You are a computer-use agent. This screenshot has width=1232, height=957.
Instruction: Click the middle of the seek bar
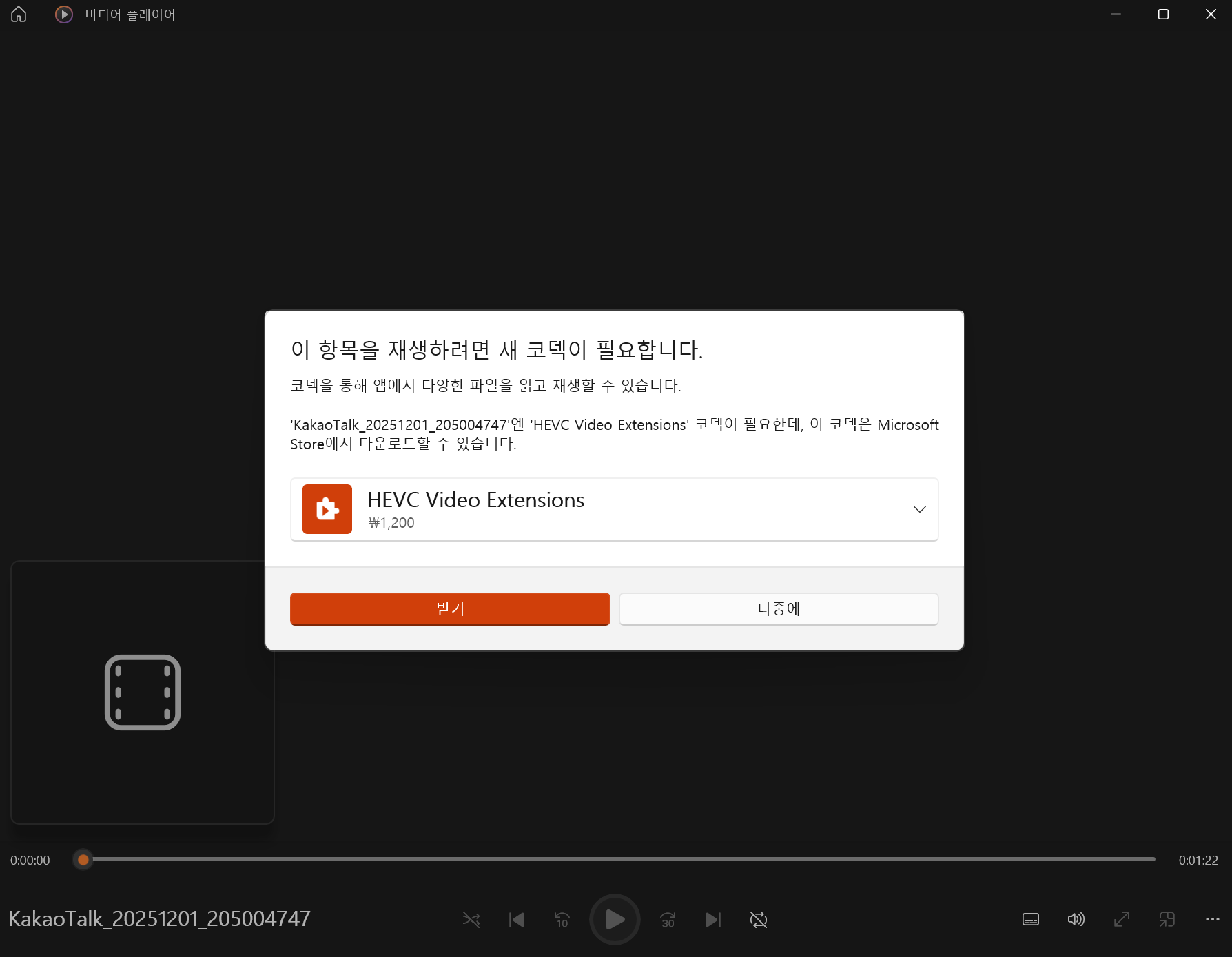tap(614, 859)
